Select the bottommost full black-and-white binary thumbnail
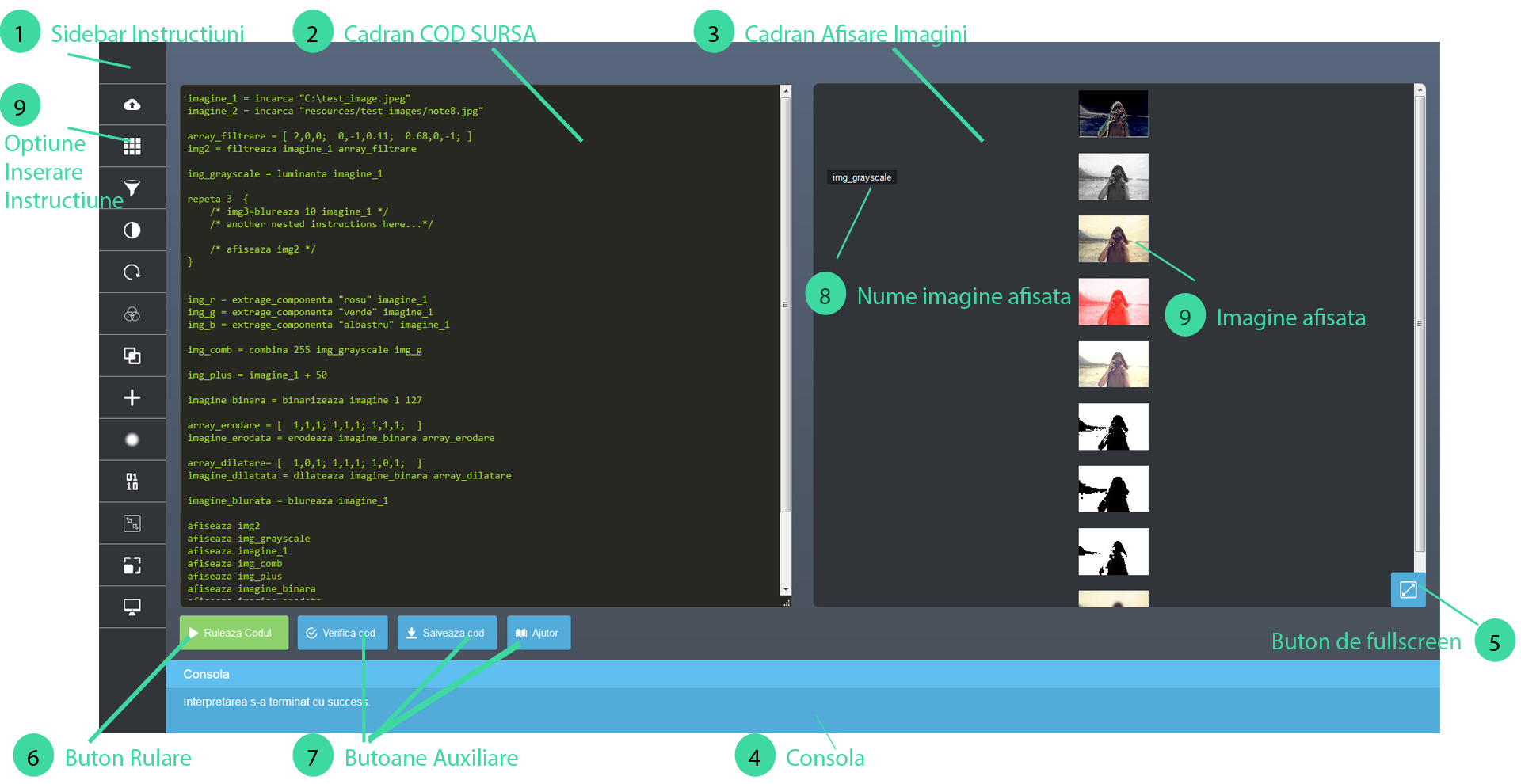 tap(1113, 552)
